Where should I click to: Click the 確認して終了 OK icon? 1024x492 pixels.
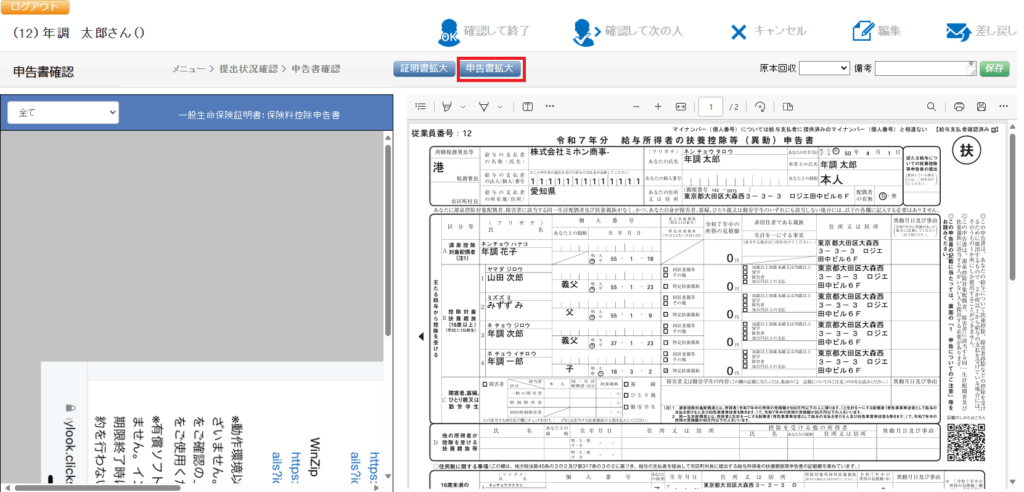(449, 32)
